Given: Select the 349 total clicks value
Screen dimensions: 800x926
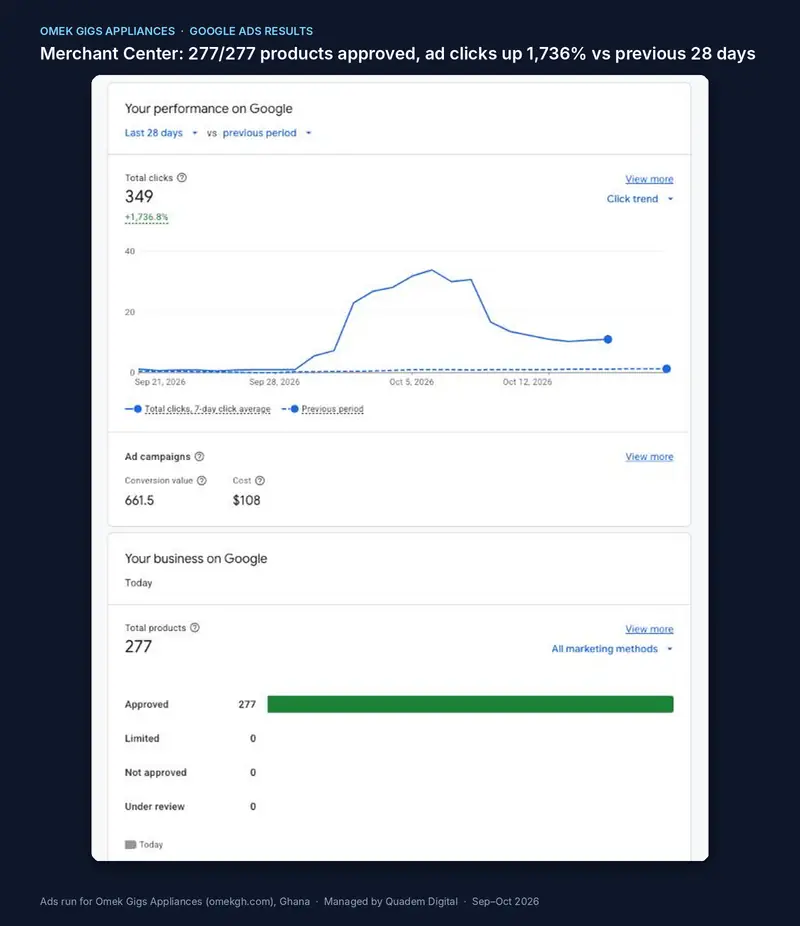Looking at the screenshot, I should (139, 197).
